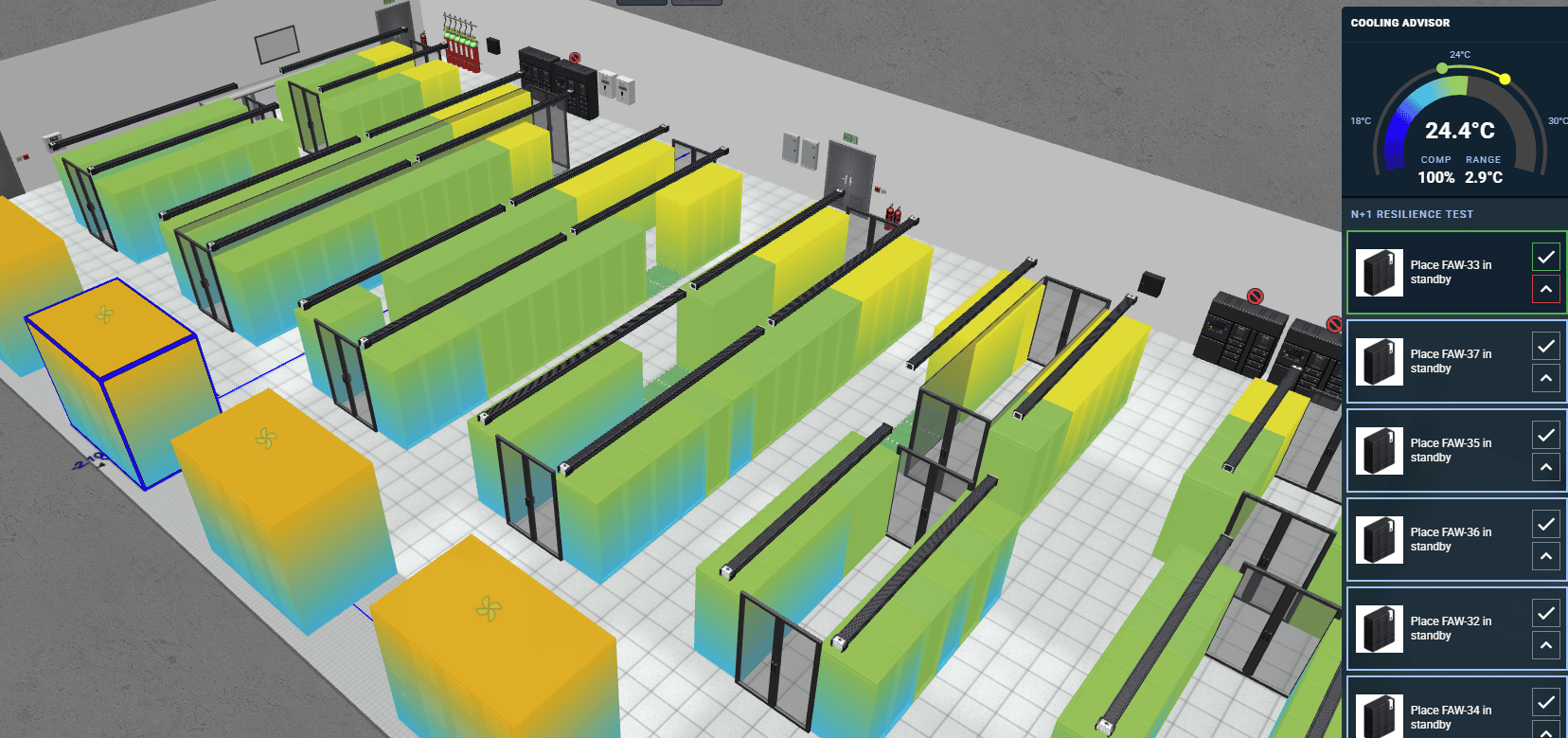Screen dimensions: 1568x738
Task: Accept the Place FAW-32 in standby action
Action: pyautogui.click(x=1545, y=613)
